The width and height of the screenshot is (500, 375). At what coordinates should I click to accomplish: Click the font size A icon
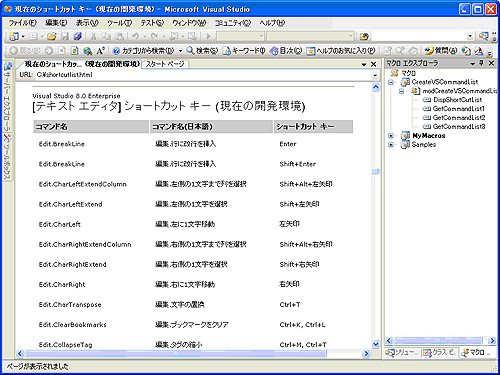(100, 51)
